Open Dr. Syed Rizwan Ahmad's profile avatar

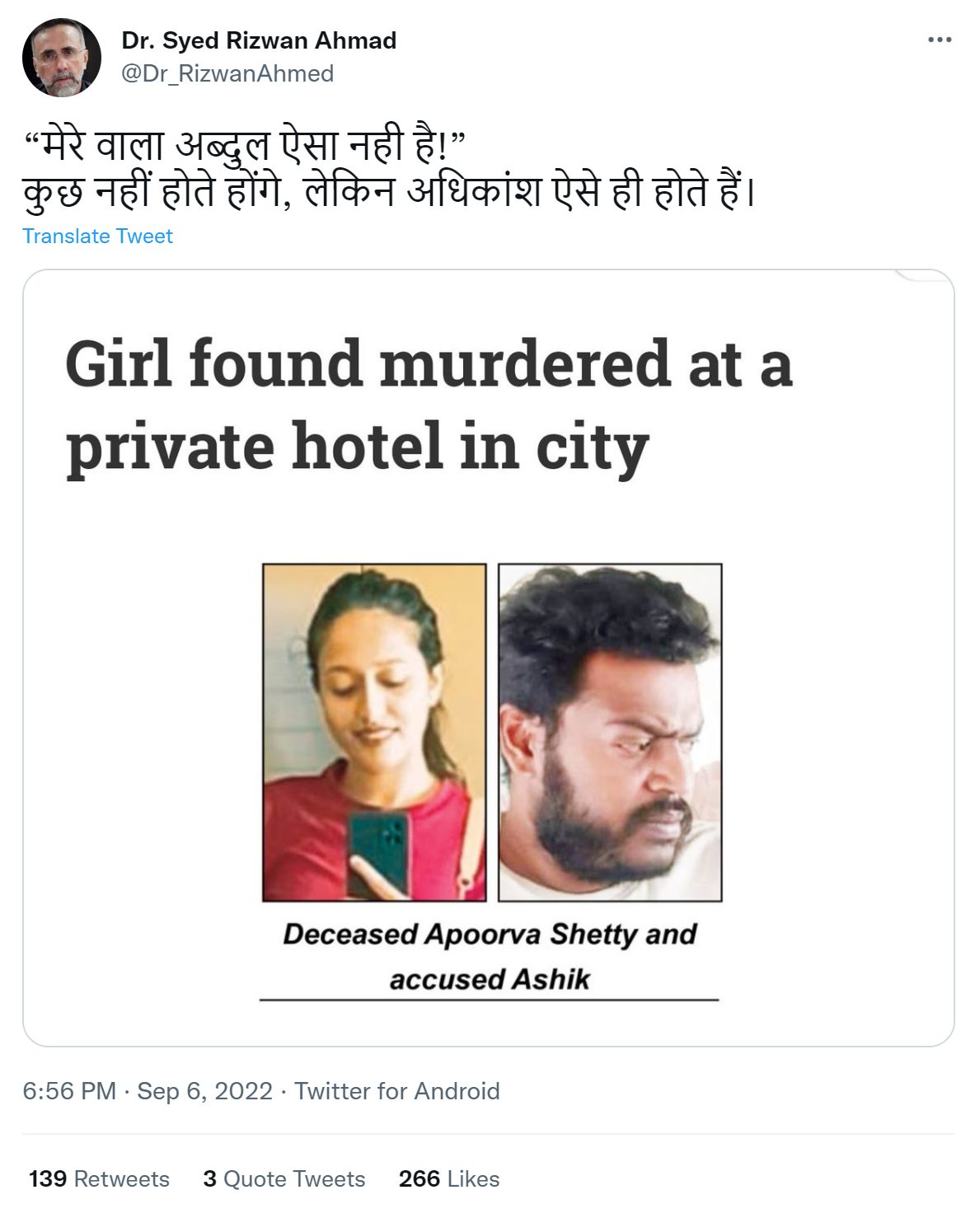tap(62, 58)
